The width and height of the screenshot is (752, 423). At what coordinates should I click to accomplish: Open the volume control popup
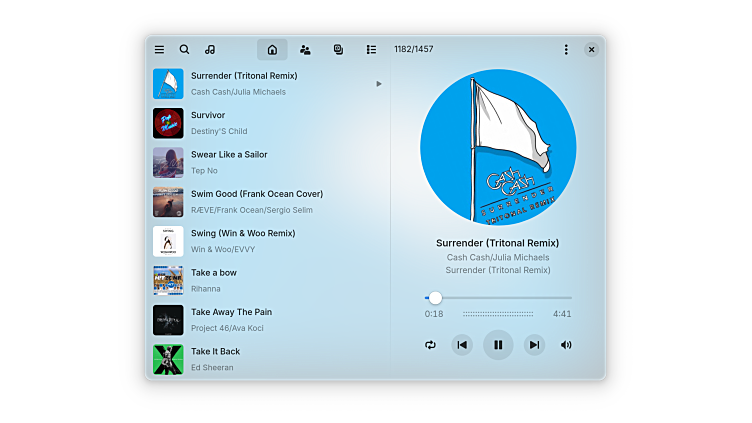point(566,345)
